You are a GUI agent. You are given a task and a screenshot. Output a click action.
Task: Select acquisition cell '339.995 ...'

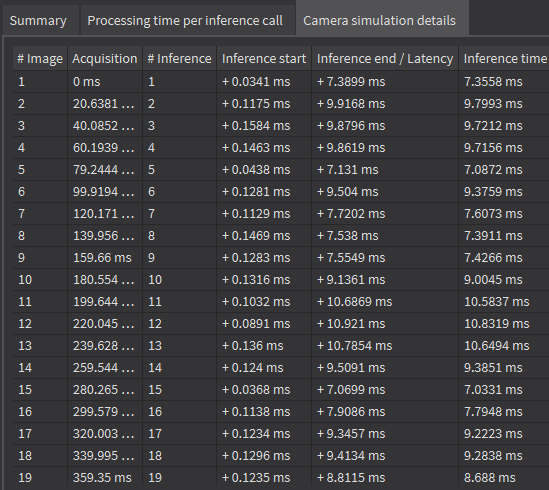click(x=105, y=456)
